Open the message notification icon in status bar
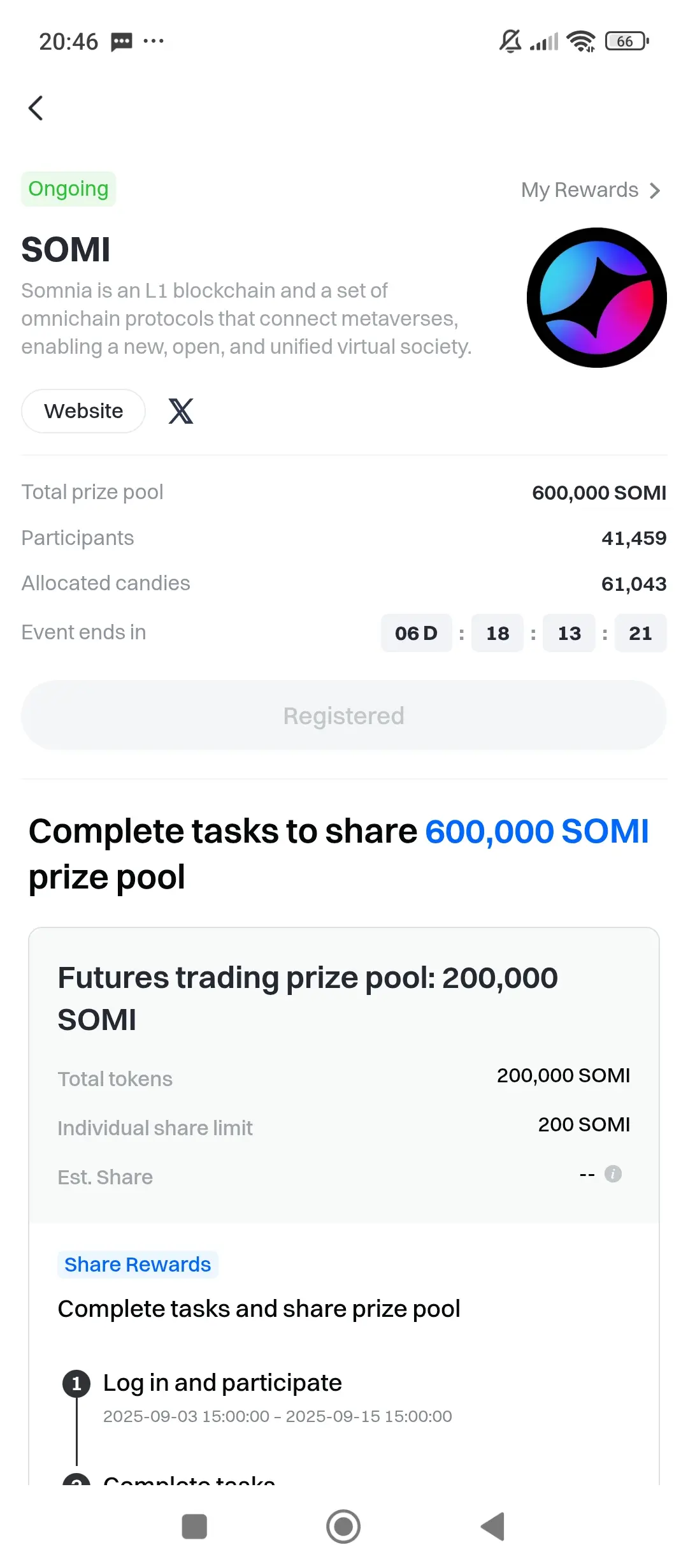Viewport: 688px width, 1568px height. (x=122, y=42)
